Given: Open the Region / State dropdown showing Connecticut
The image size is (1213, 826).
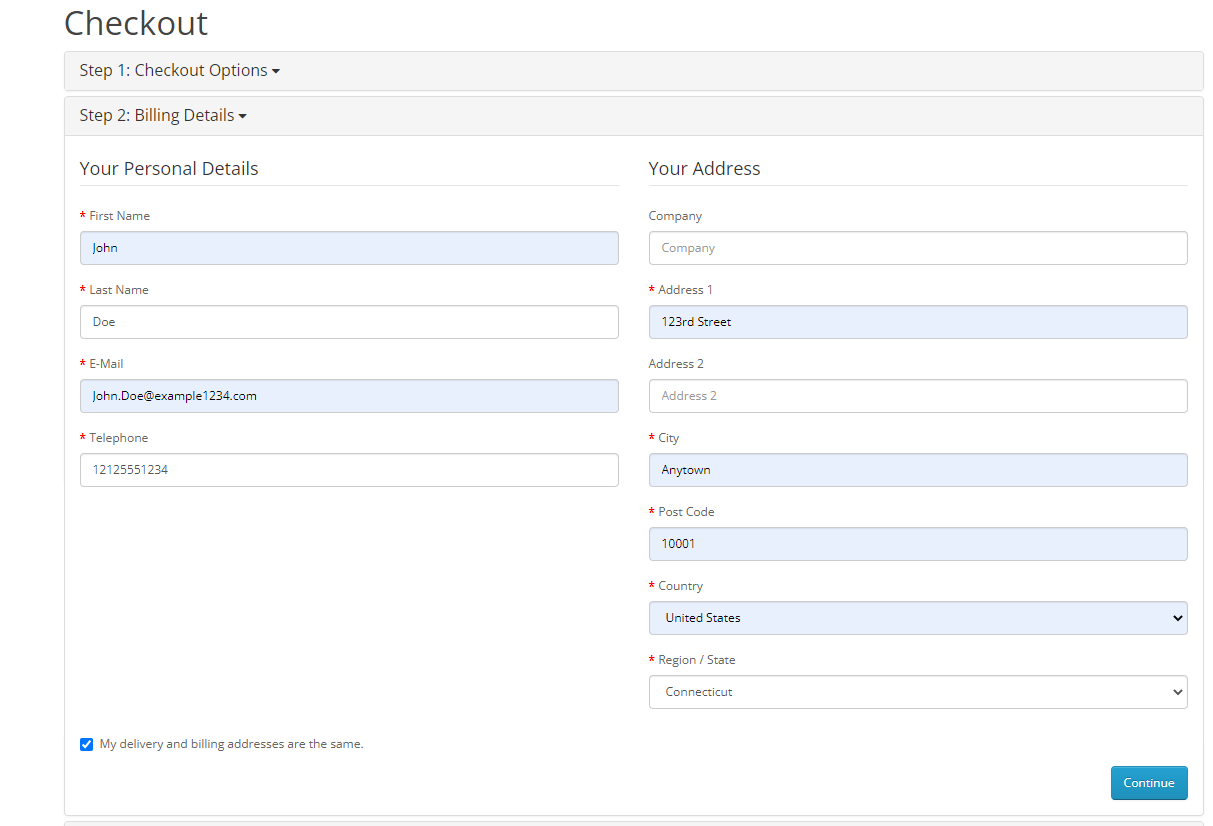Looking at the screenshot, I should [917, 692].
